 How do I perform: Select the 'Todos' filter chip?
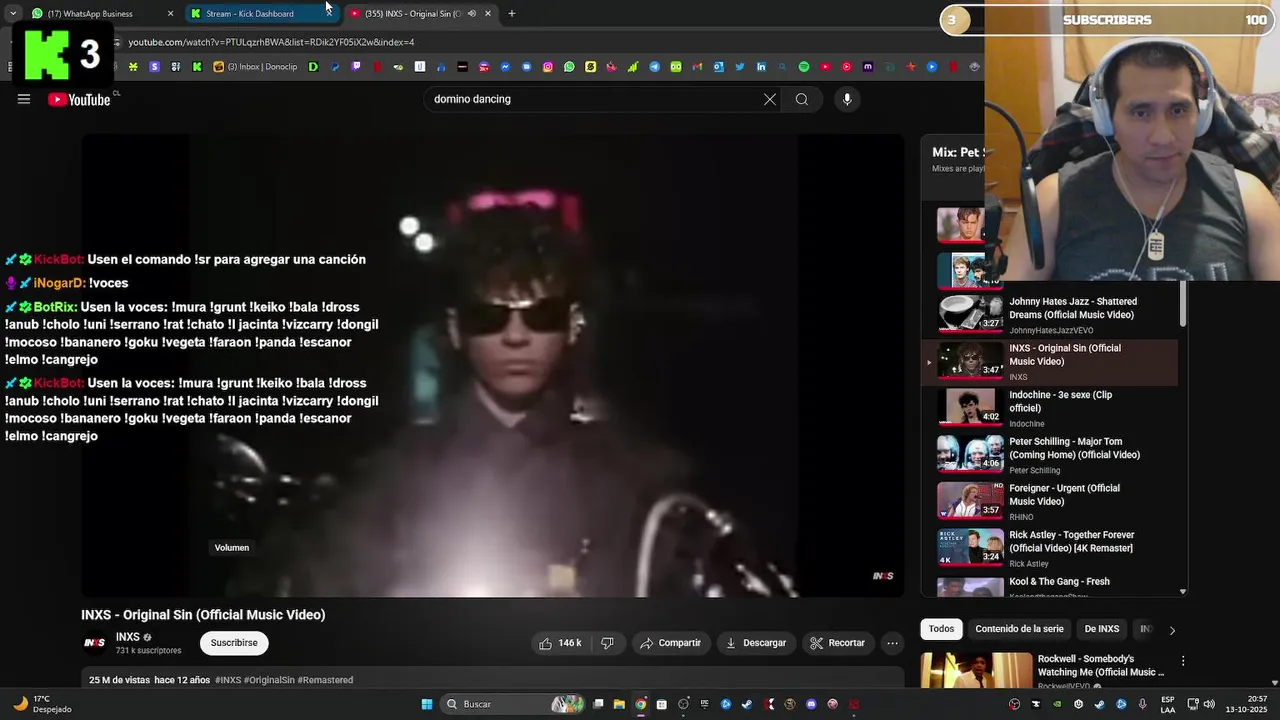(x=941, y=629)
